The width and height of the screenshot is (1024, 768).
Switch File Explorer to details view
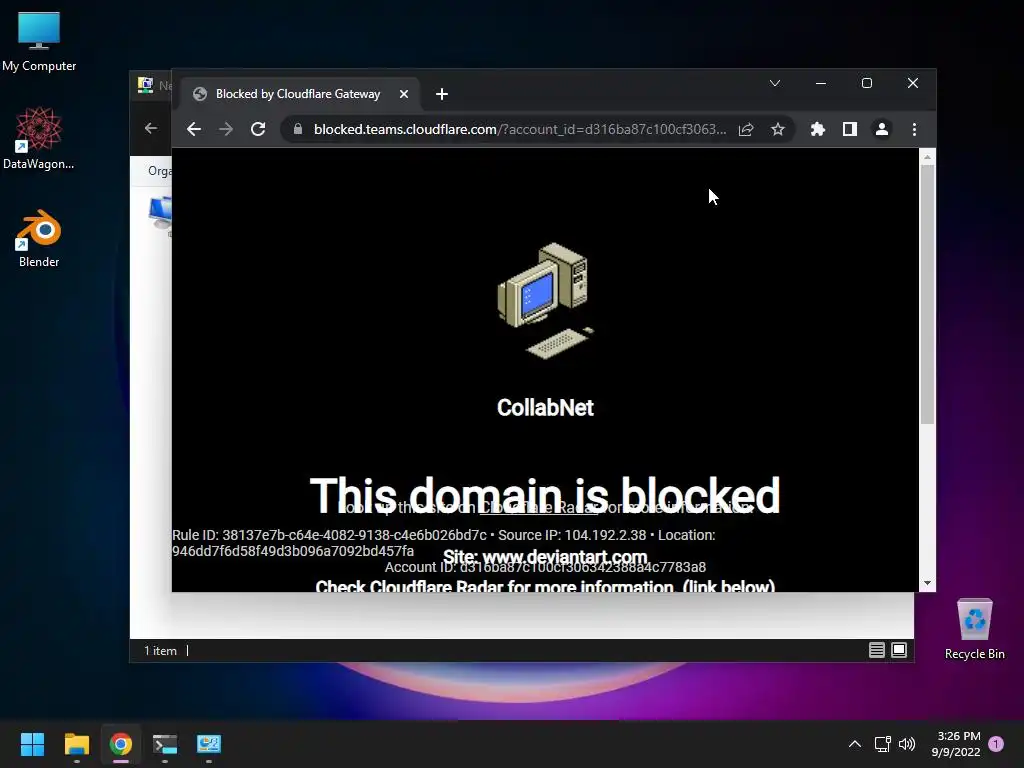(x=876, y=650)
